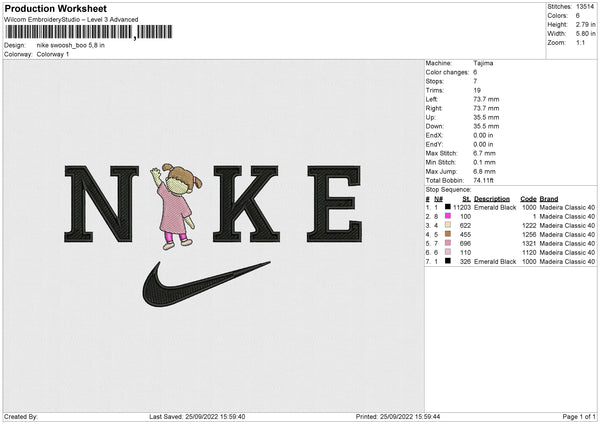Click the Trims value 19

point(477,90)
